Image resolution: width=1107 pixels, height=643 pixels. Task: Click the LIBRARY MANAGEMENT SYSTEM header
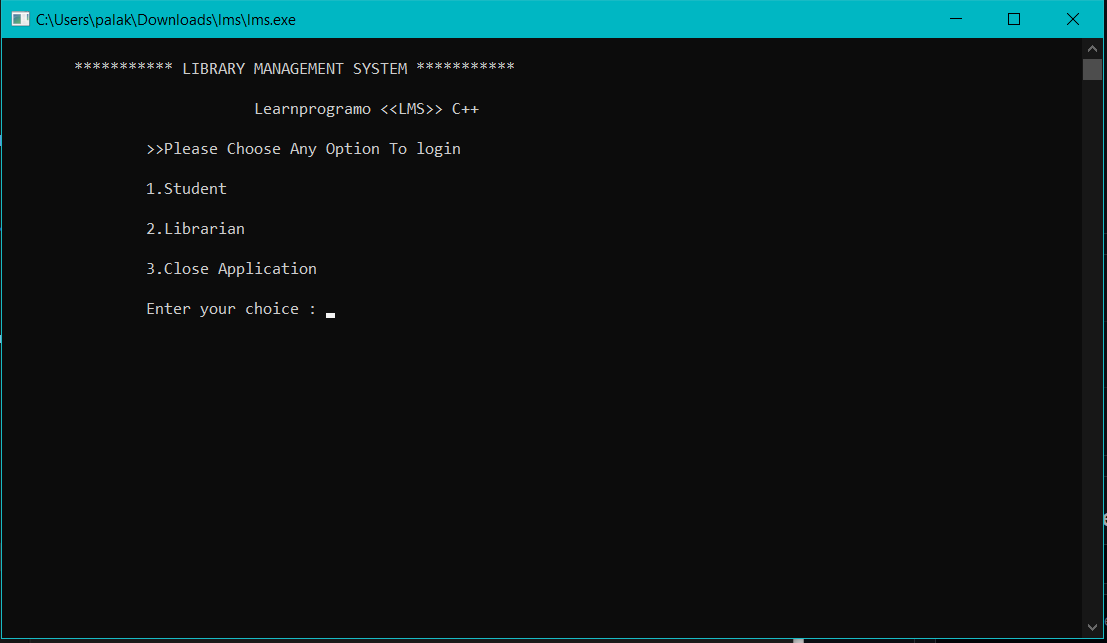tap(293, 68)
